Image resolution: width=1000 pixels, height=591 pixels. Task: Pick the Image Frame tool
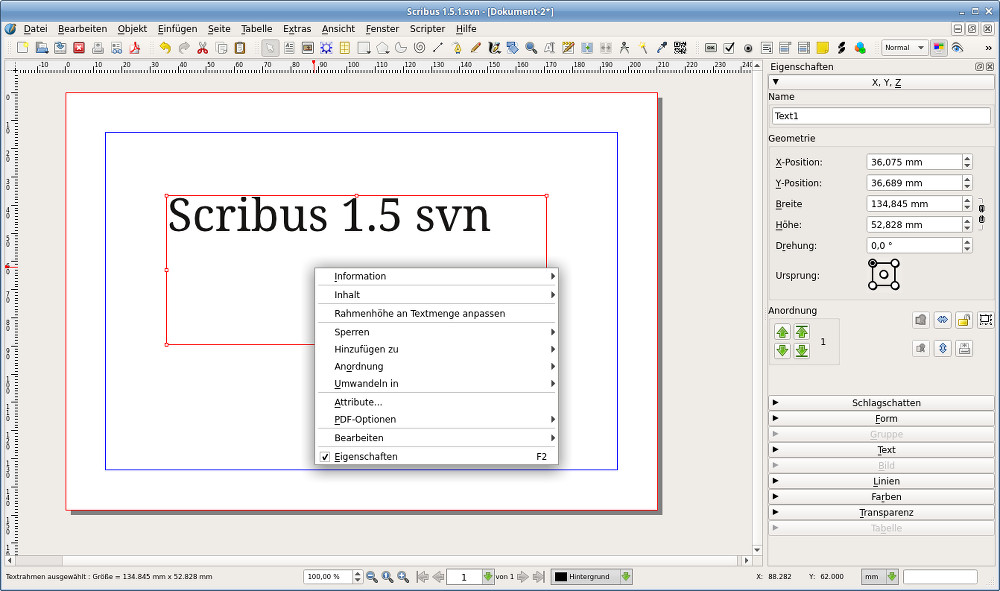pyautogui.click(x=307, y=48)
